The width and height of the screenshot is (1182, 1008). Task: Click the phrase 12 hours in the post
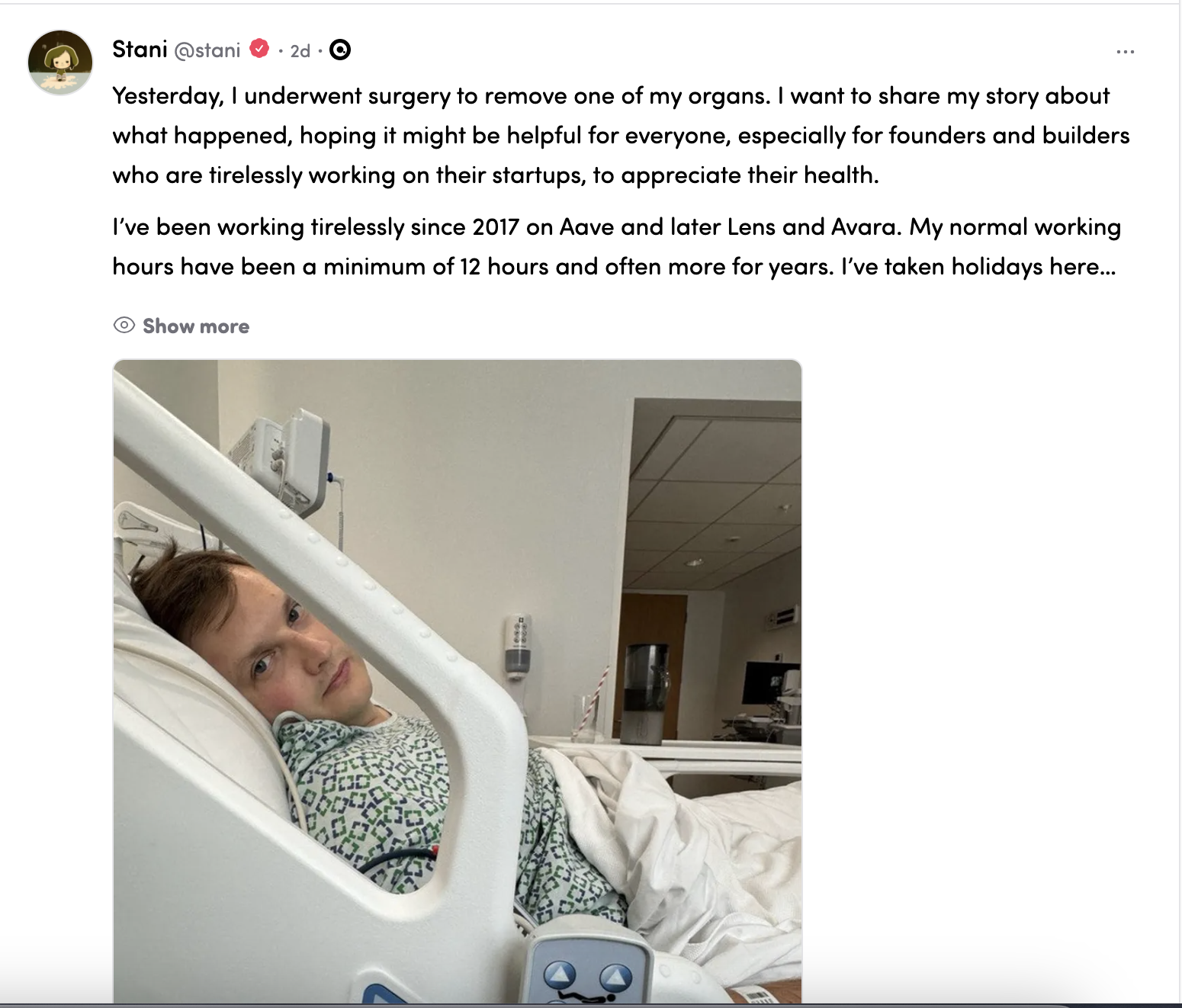(x=504, y=267)
